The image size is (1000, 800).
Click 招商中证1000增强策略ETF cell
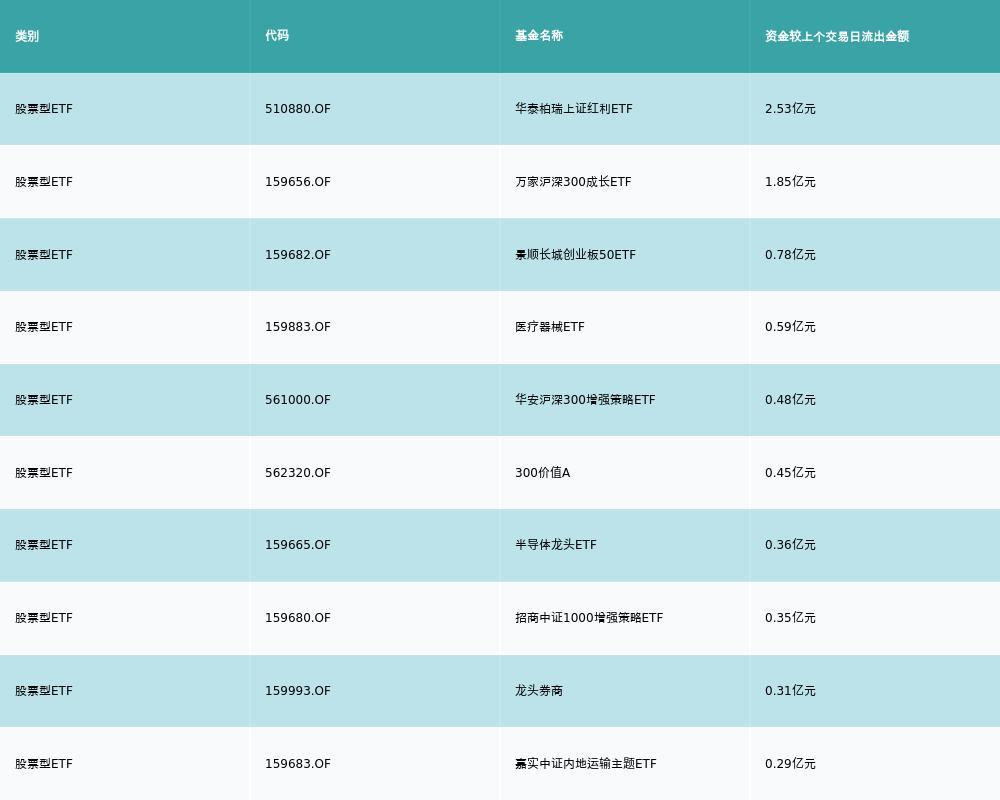[x=589, y=618]
